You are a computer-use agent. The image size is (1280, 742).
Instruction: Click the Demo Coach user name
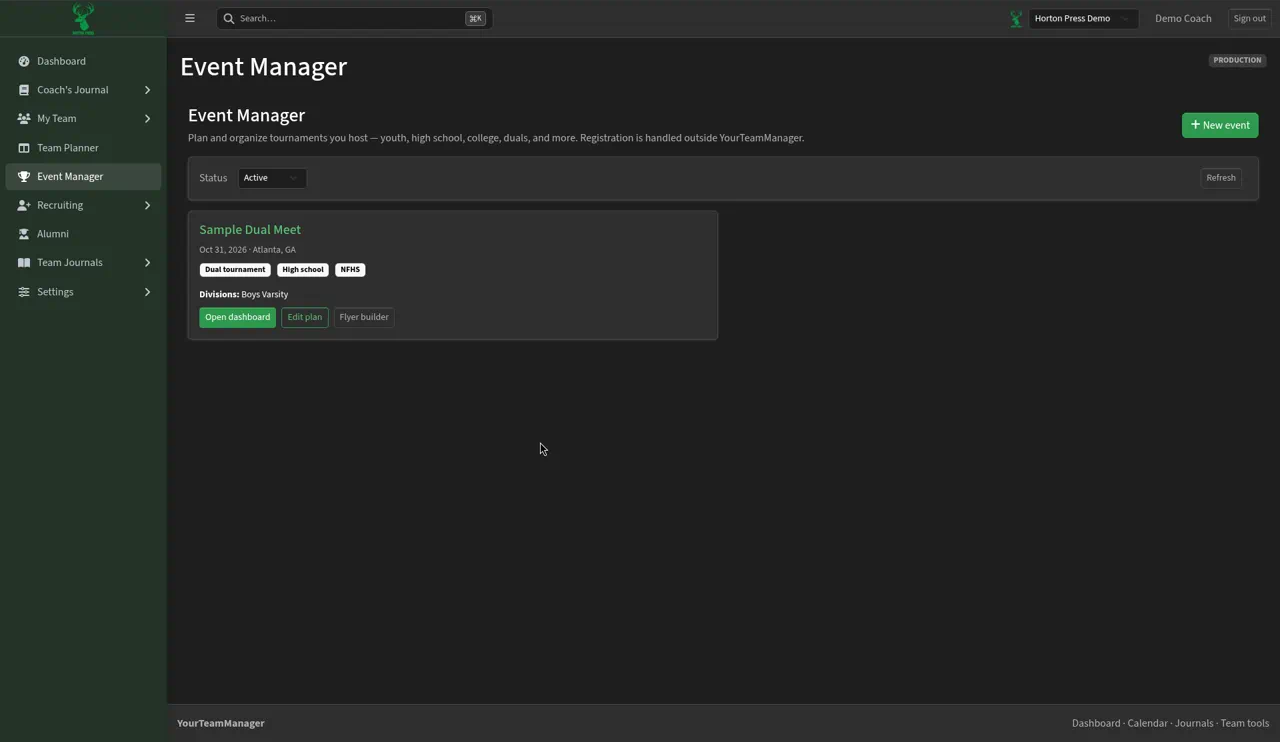[1183, 18]
